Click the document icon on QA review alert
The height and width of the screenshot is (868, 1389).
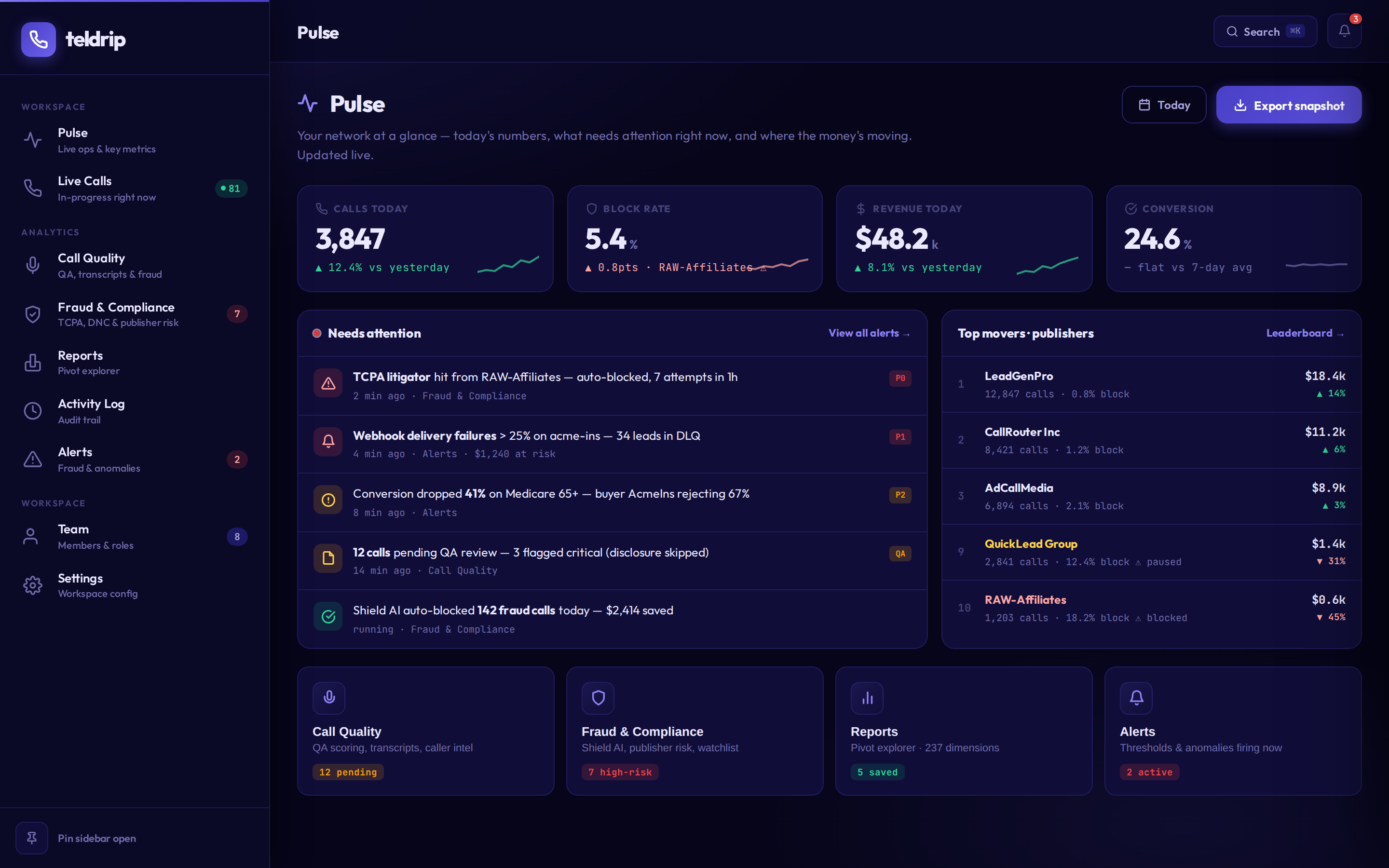coord(328,558)
